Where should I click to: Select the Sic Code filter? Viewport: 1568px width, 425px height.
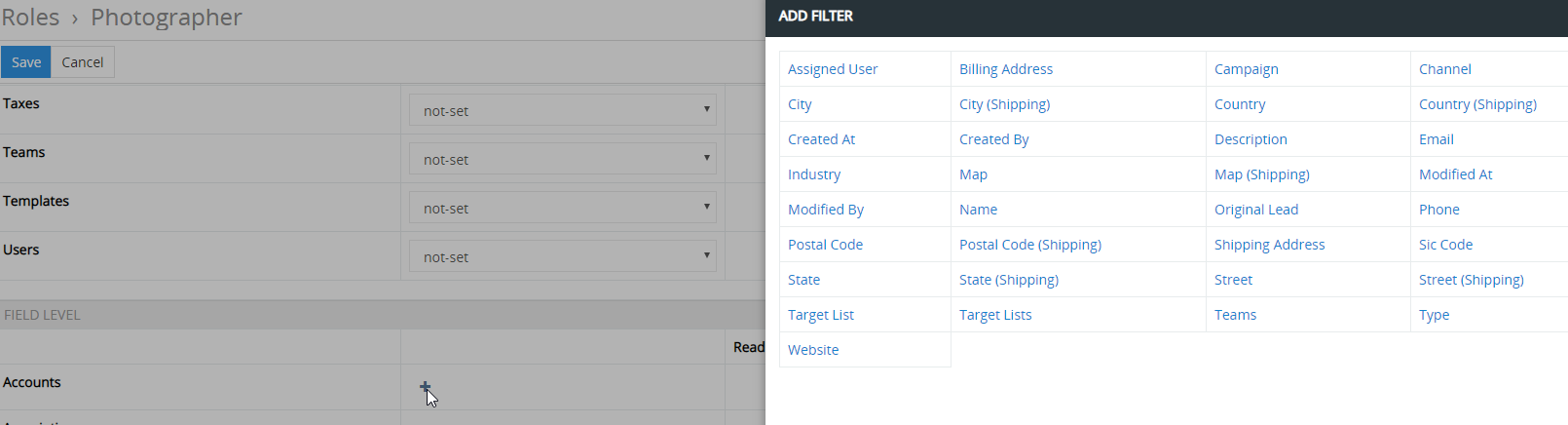pos(1445,245)
